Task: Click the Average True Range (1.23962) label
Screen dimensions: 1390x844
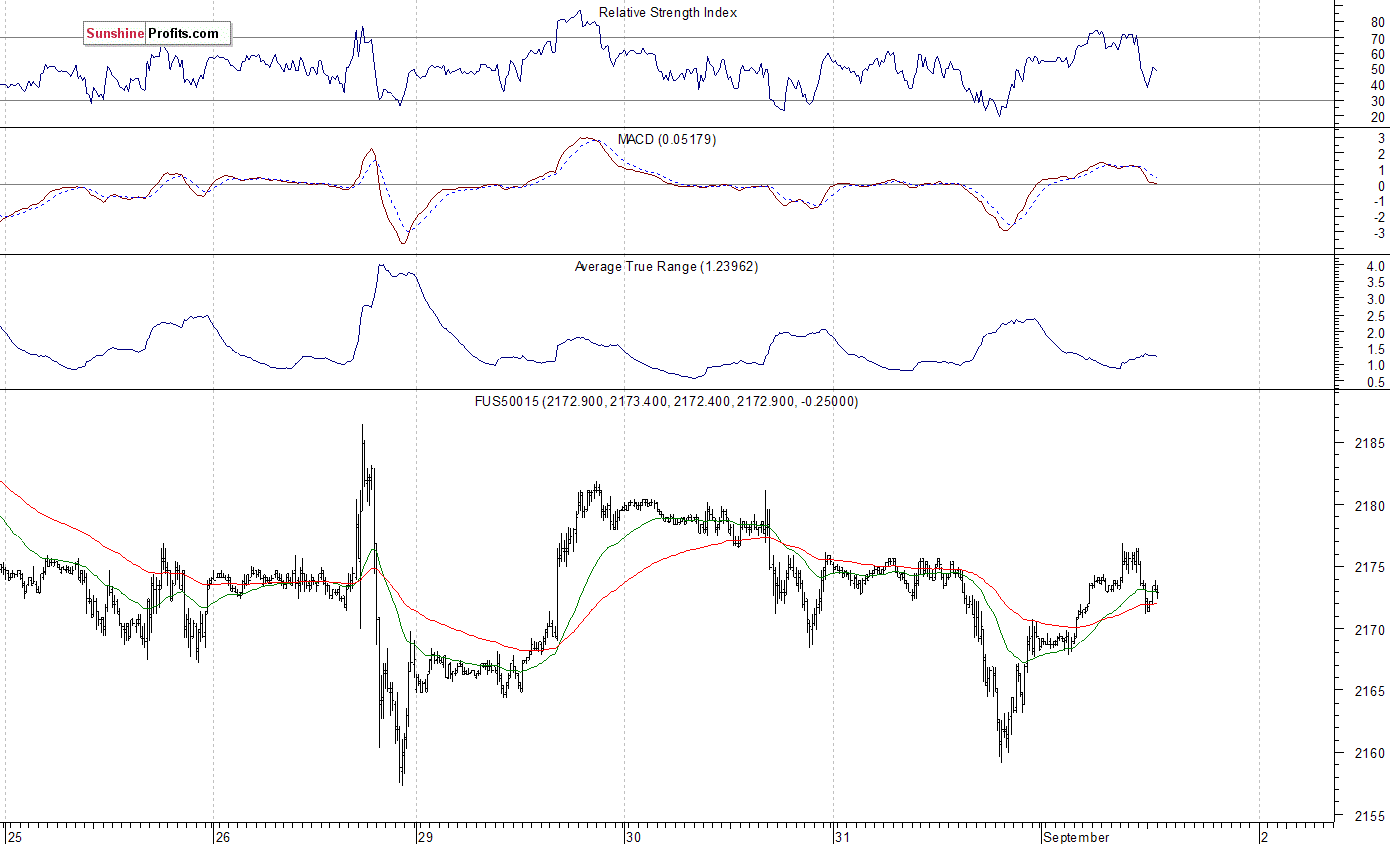Action: coord(666,267)
